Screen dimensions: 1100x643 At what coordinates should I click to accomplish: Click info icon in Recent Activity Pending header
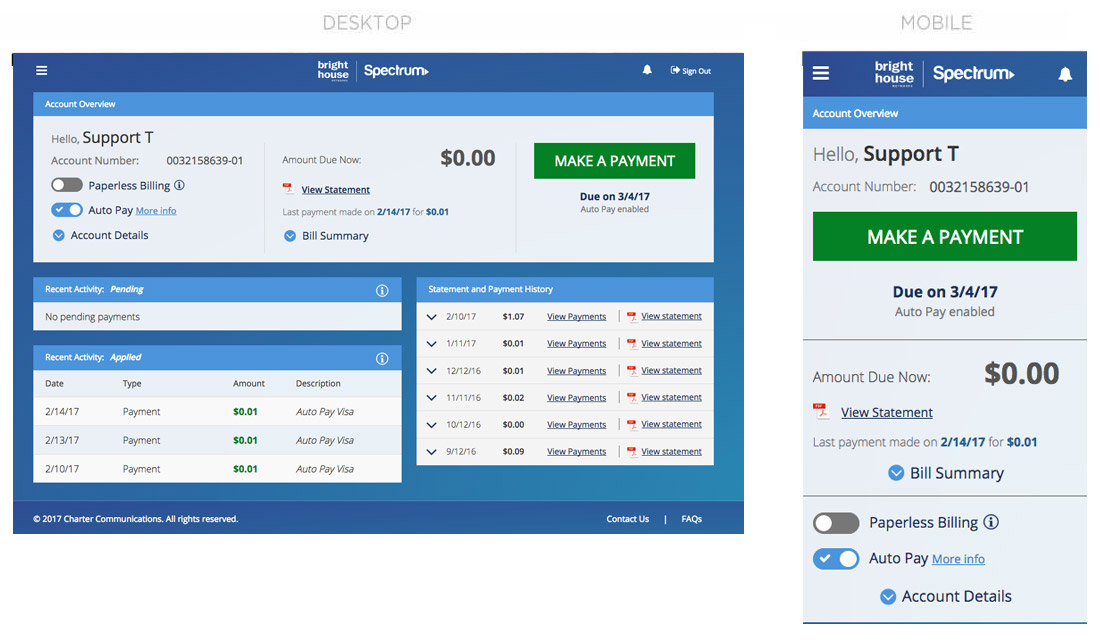[x=382, y=290]
